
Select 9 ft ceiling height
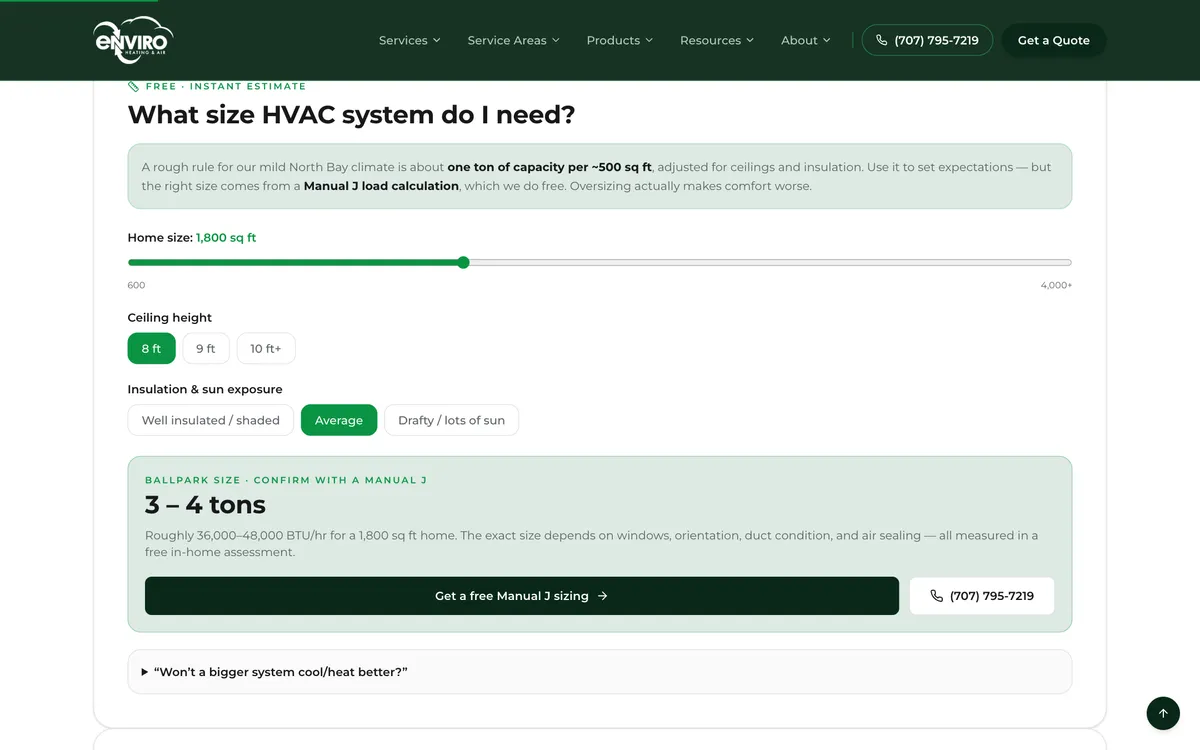tap(206, 349)
